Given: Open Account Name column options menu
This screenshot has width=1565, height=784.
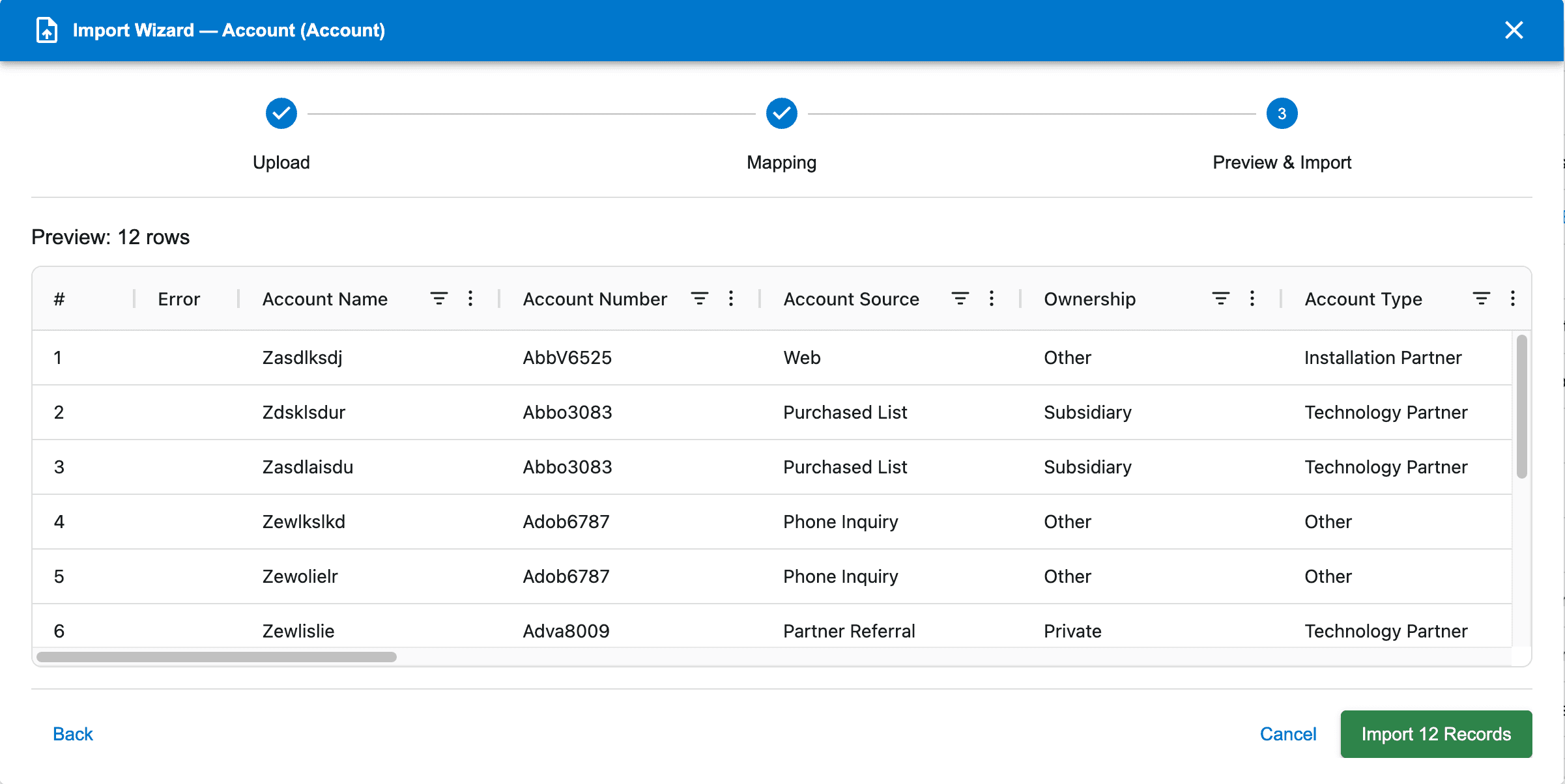Looking at the screenshot, I should coord(470,299).
